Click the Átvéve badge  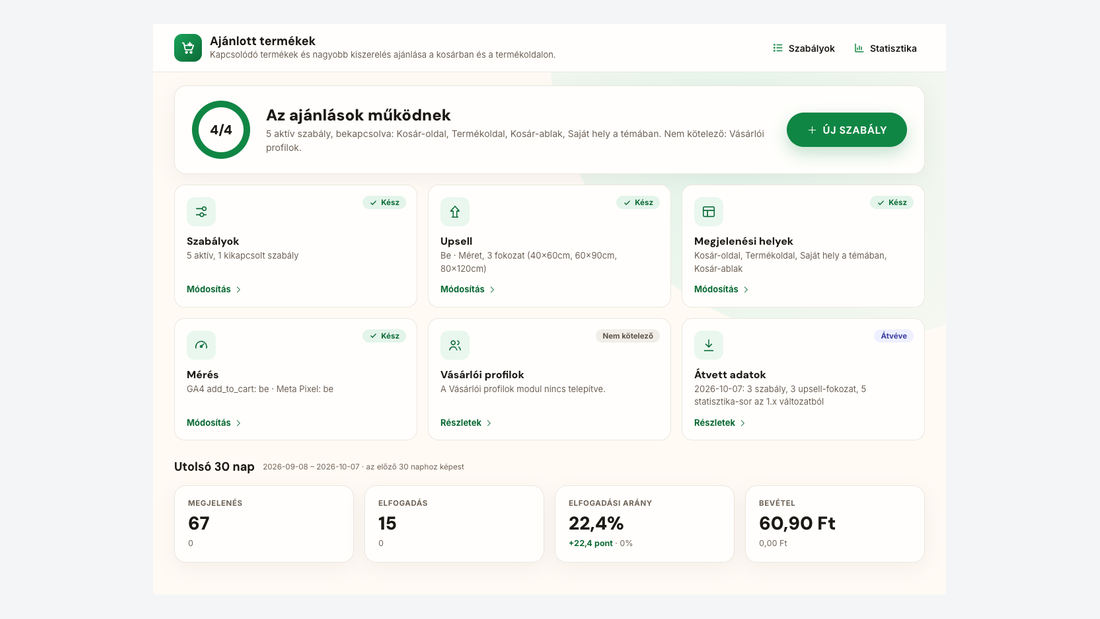point(894,335)
